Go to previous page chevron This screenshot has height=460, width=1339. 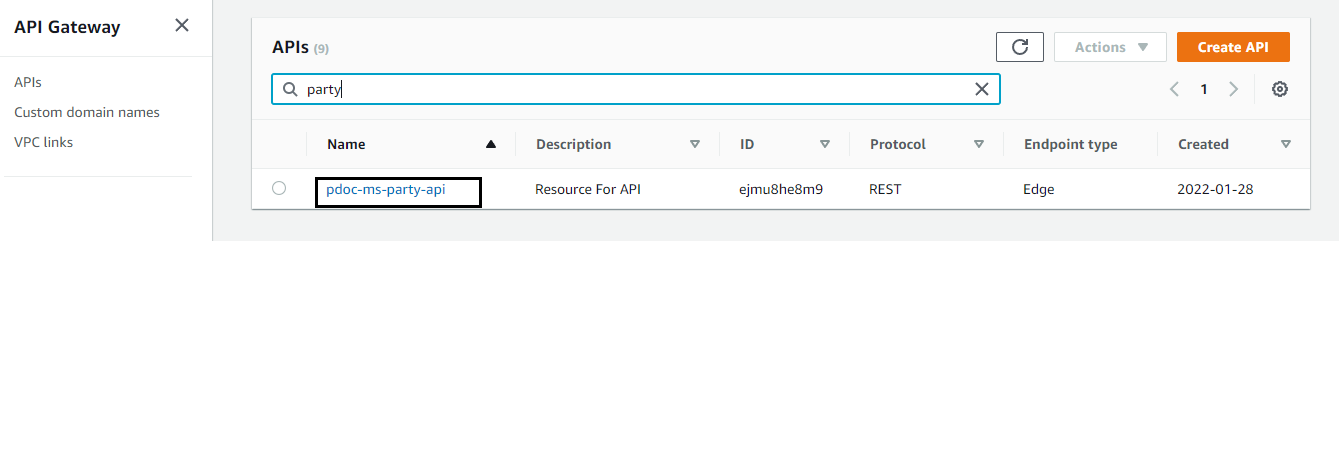tap(1175, 89)
